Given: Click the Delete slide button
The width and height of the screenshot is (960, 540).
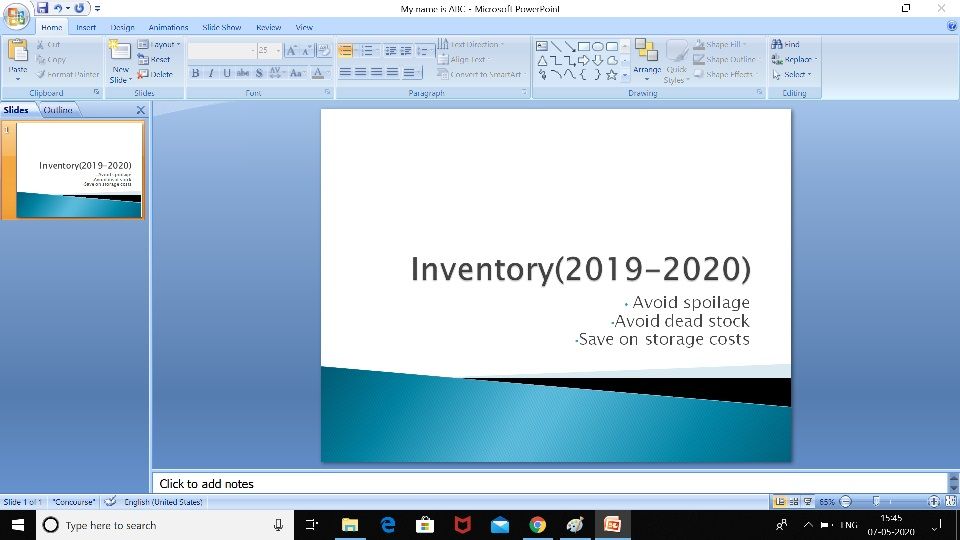Looking at the screenshot, I should (x=156, y=74).
